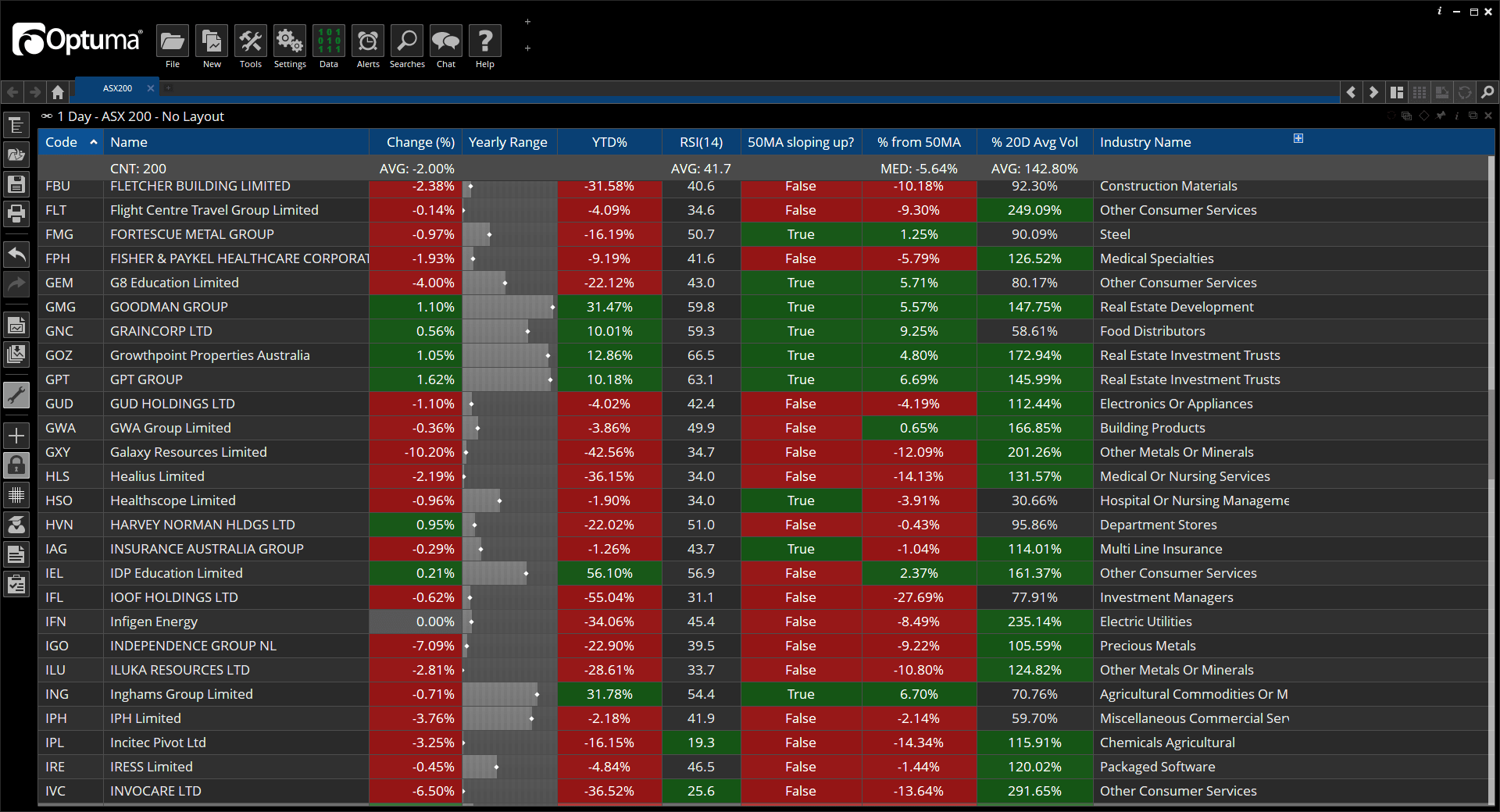Open the Tools hammer-and-wrench icon

251,41
